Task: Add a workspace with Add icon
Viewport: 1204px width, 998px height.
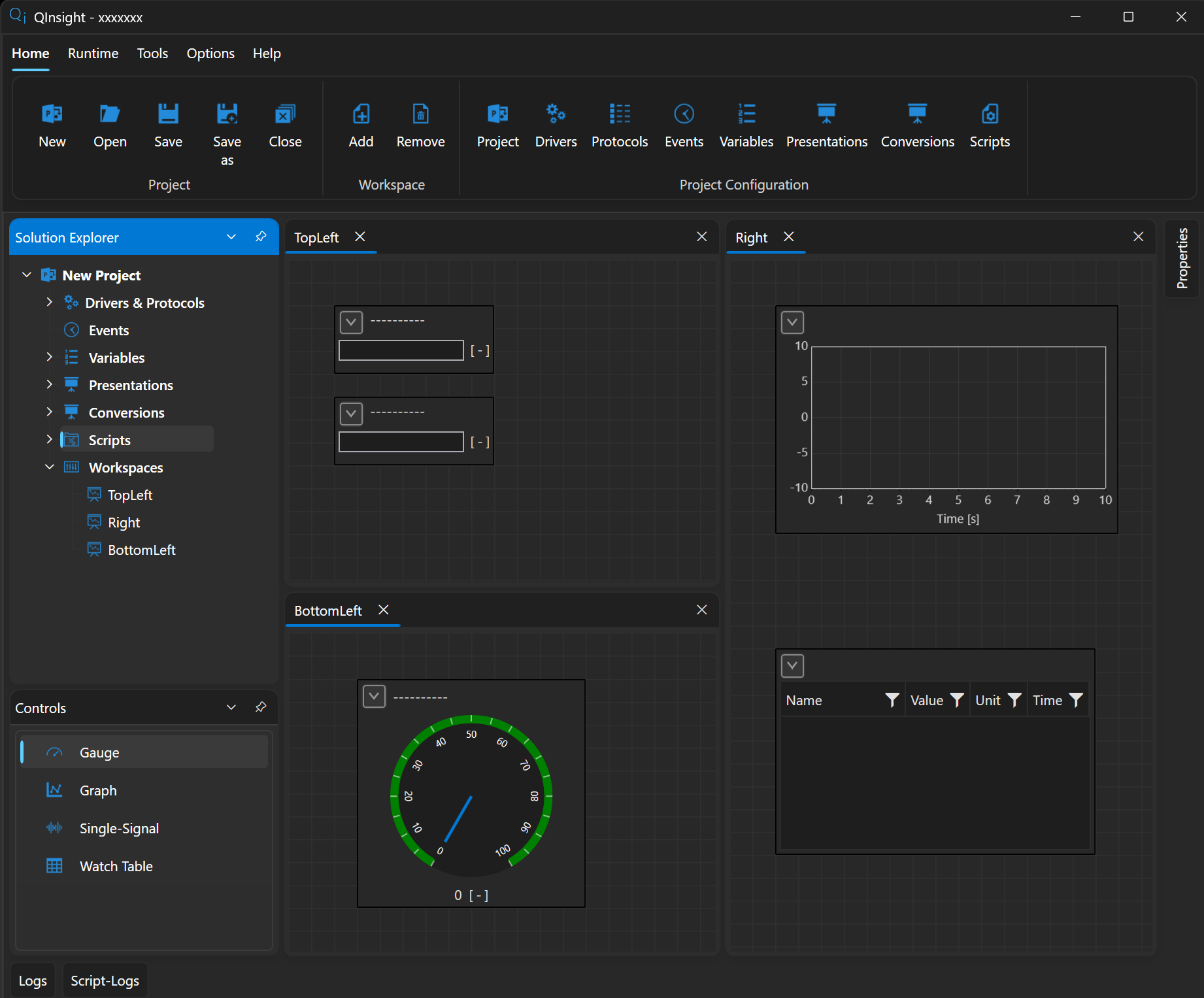Action: pos(361,114)
